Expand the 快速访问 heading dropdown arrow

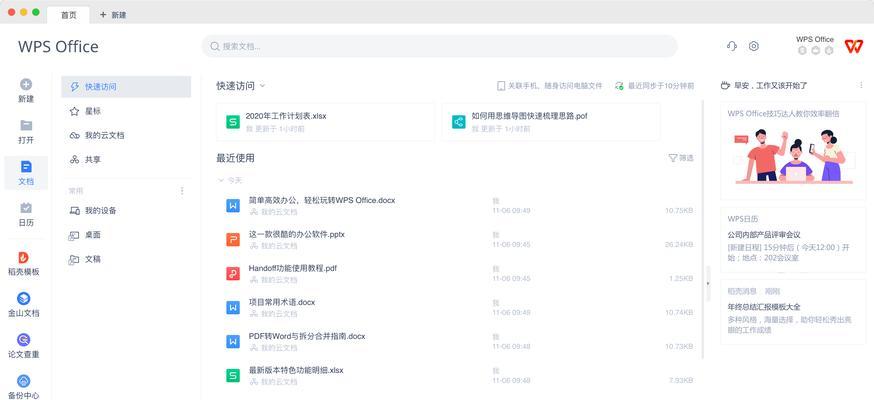click(x=263, y=86)
